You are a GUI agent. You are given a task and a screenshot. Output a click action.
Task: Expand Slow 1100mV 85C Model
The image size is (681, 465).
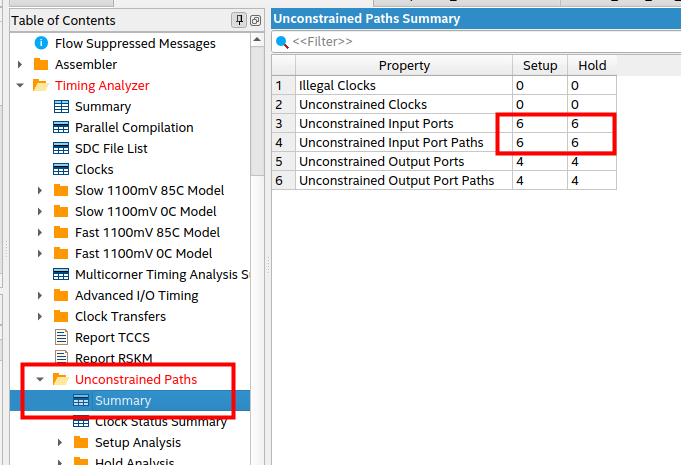[40, 190]
